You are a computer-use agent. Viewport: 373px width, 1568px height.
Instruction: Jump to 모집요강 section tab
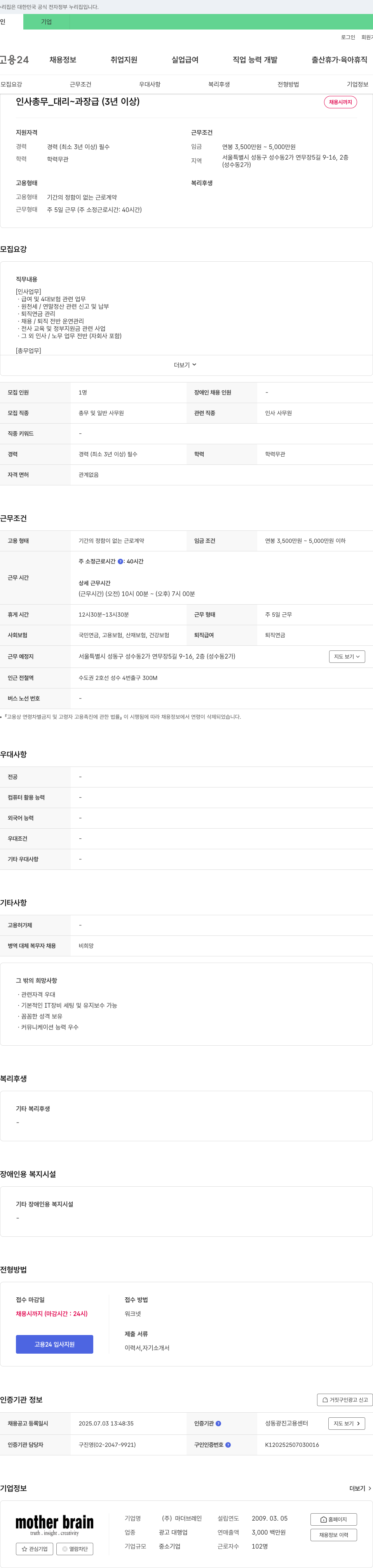click(11, 84)
